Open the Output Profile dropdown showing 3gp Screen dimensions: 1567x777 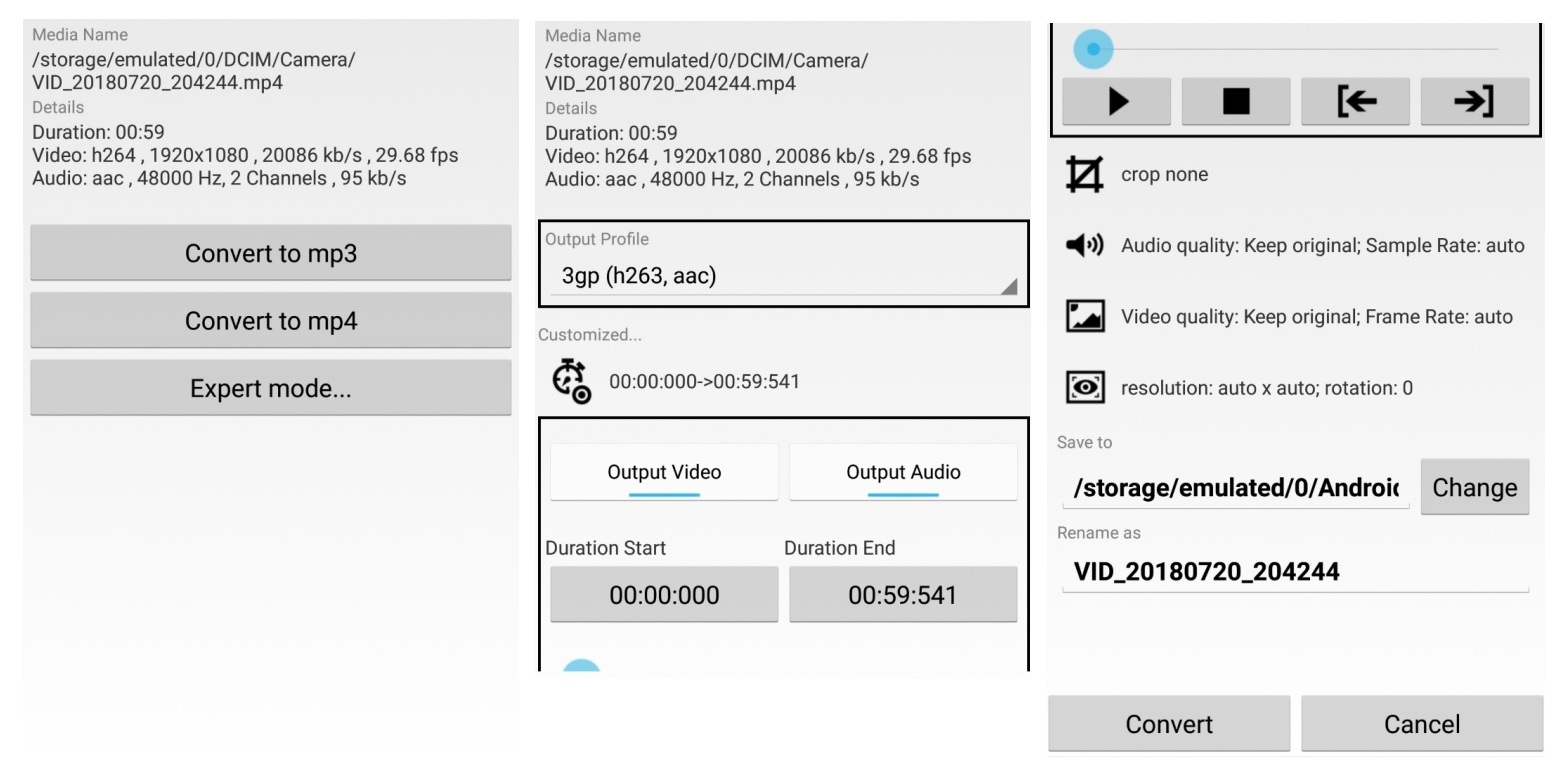click(783, 275)
